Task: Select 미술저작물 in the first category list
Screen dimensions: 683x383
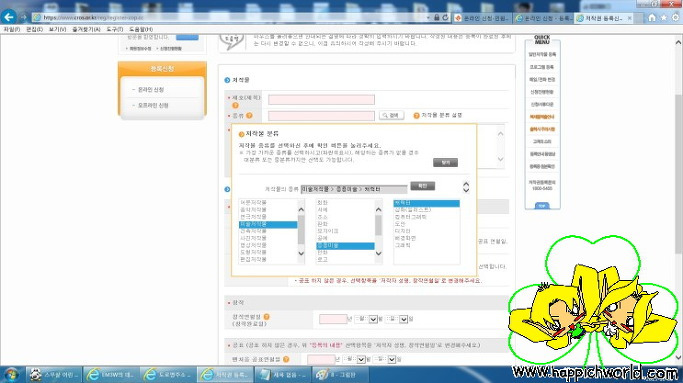Action: tap(268, 224)
